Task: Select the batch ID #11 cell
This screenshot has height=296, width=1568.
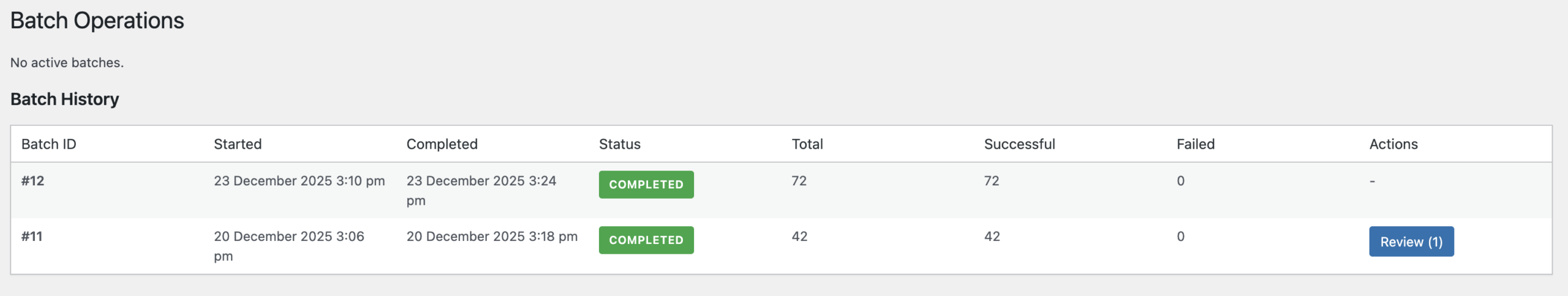Action: pyautogui.click(x=32, y=237)
